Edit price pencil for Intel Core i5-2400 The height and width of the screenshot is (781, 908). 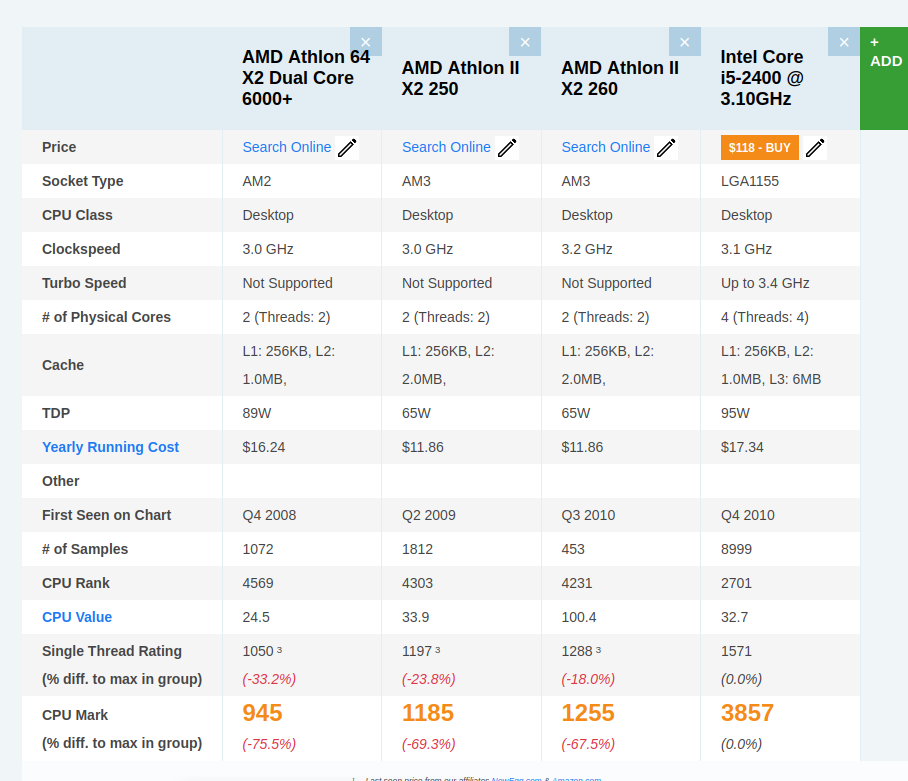tap(815, 148)
